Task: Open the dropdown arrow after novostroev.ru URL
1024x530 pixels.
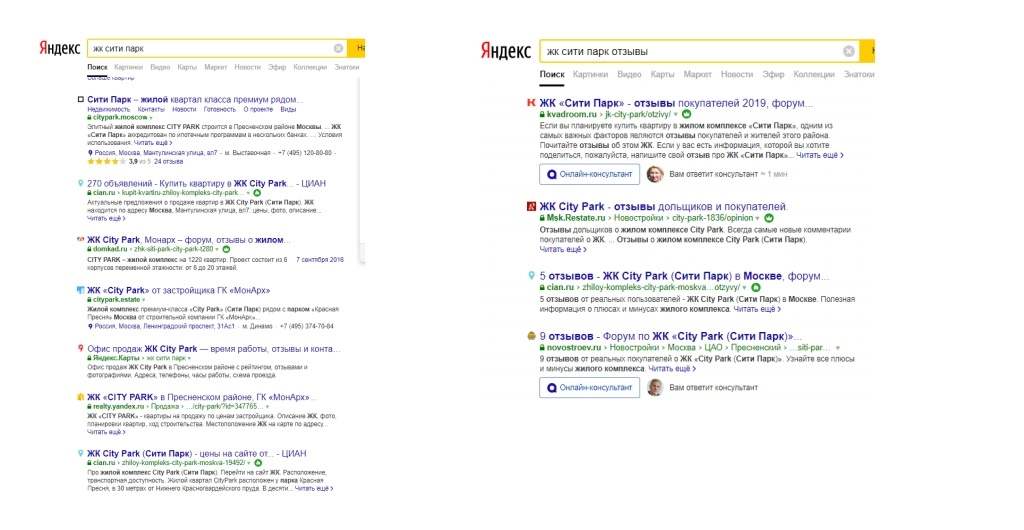Action: 838,348
